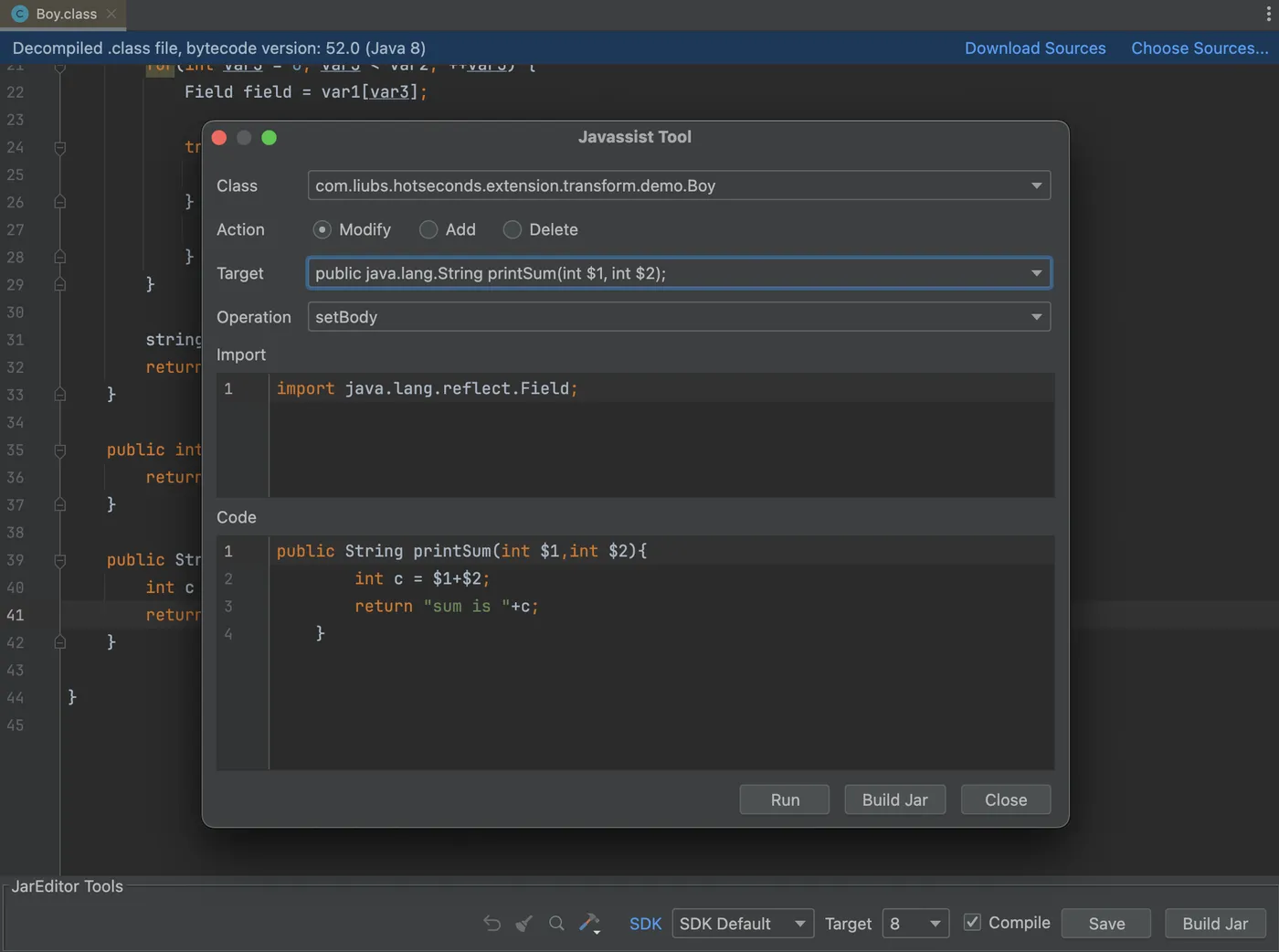This screenshot has height=952, width=1279.
Task: Click 'int c = $1+$2;' line in Code
Action: [x=422, y=578]
